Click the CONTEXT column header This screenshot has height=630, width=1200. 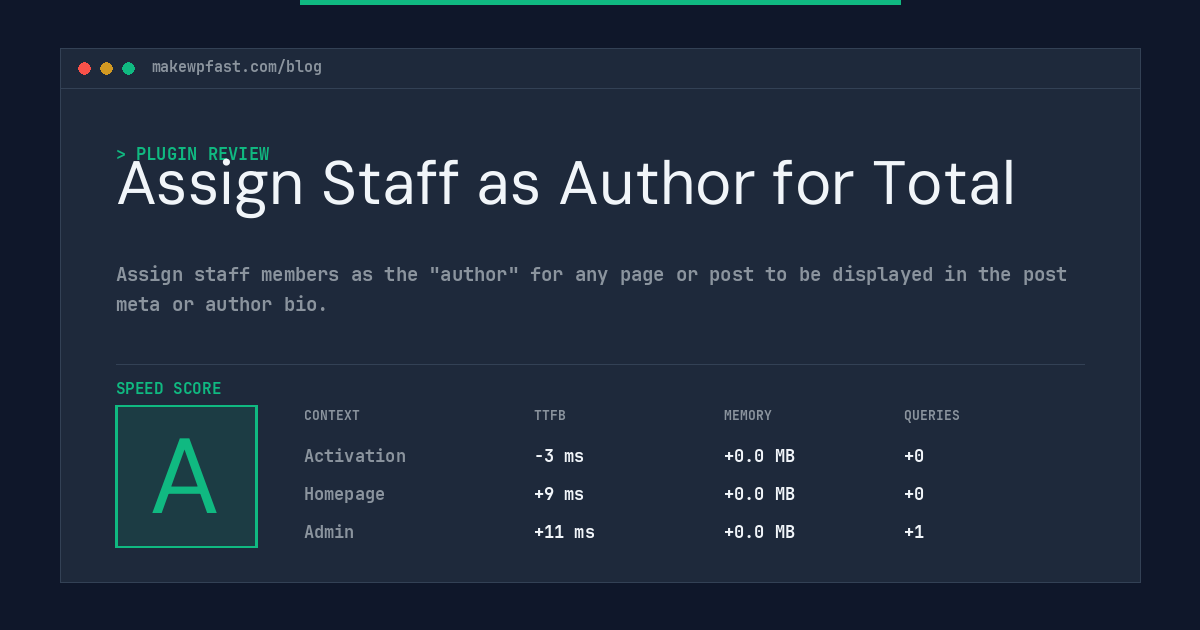point(332,415)
